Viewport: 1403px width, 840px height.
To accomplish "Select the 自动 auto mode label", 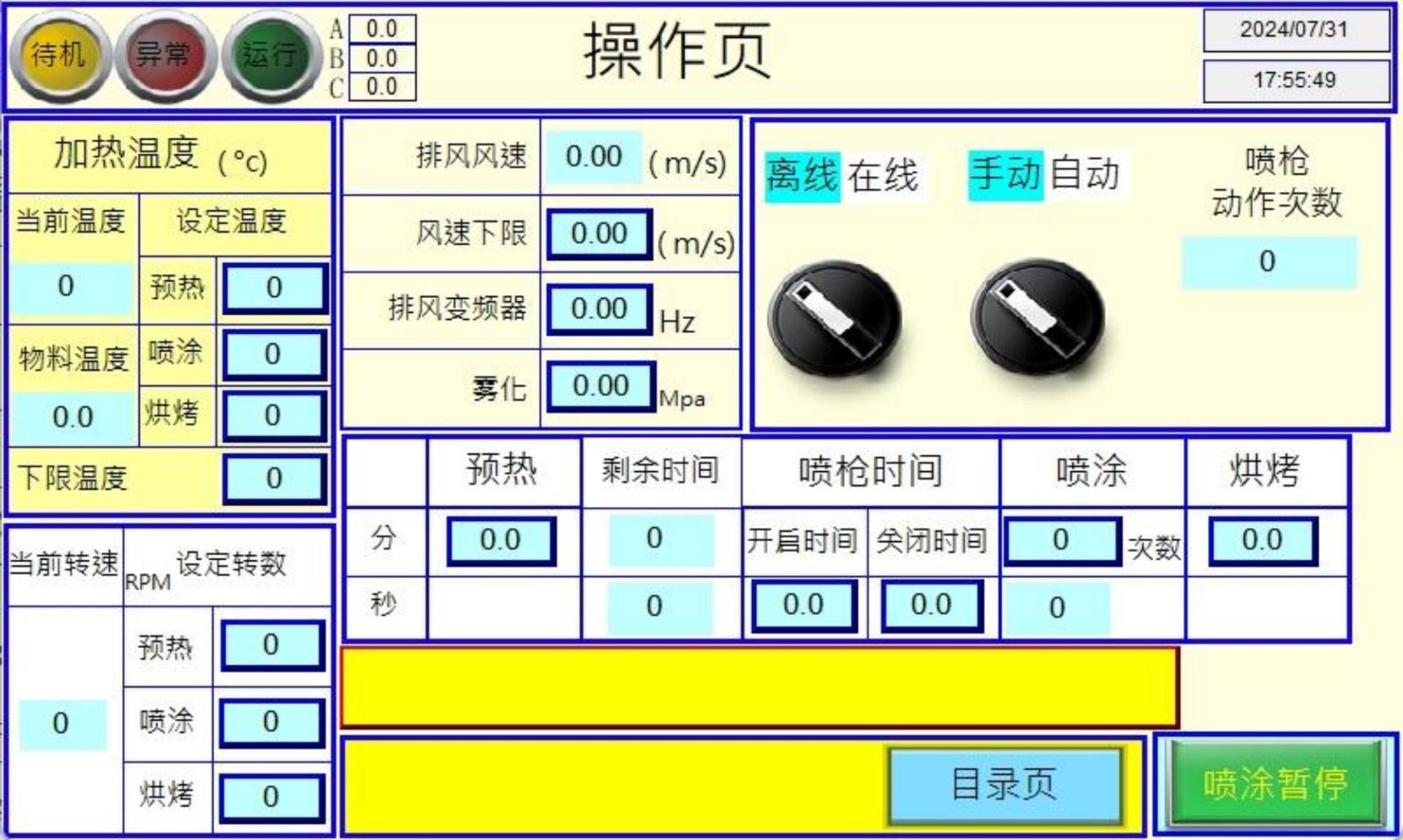I will [x=1085, y=175].
